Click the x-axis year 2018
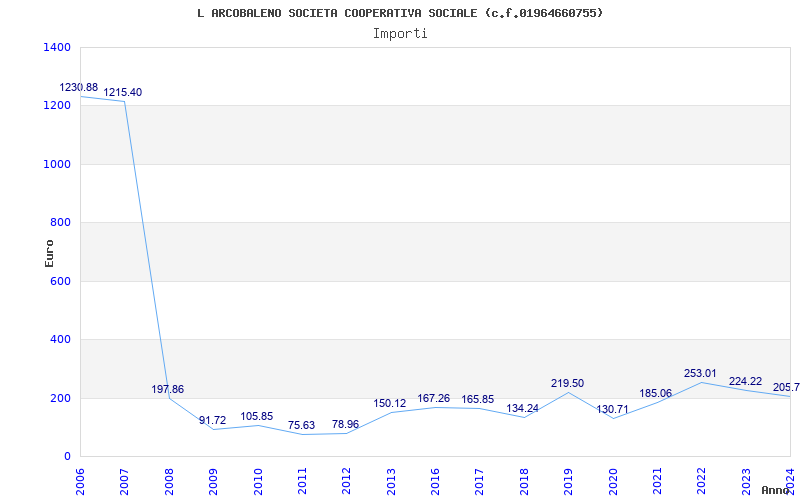 point(524,481)
